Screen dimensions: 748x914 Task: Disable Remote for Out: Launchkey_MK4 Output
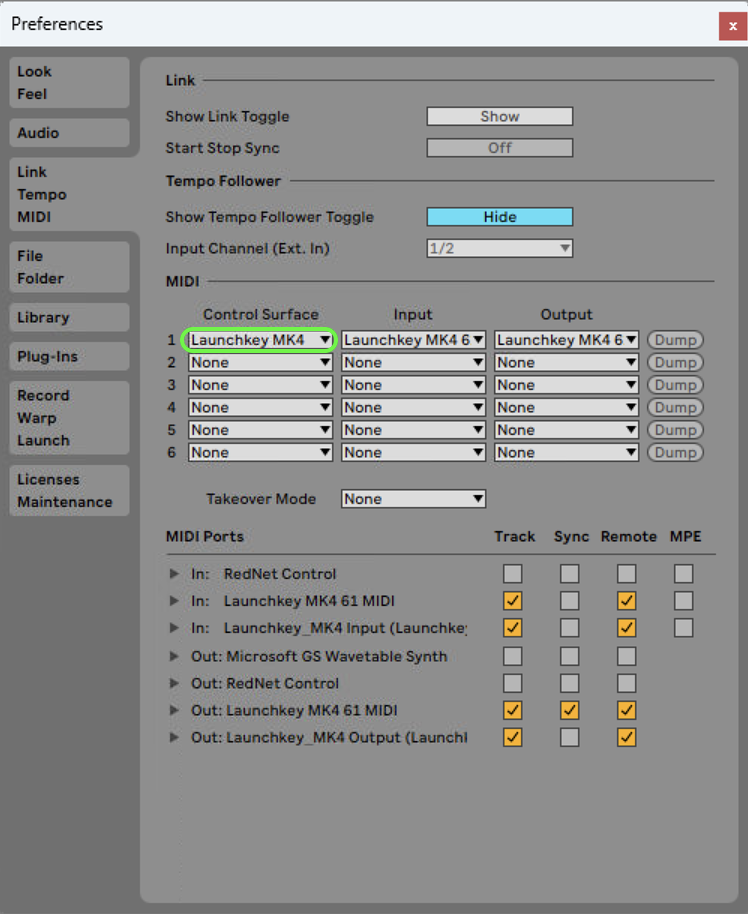pos(627,737)
